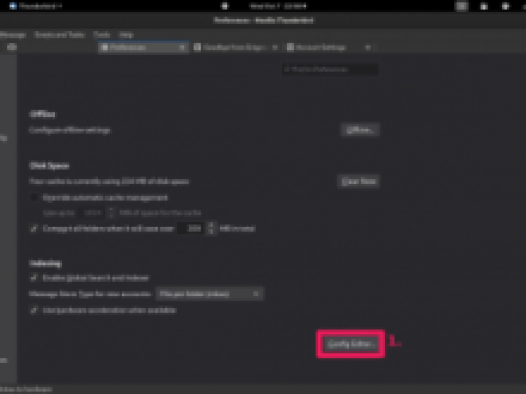Screen dimensions: 526x394
Task: Toggle hardware acceleration checkbox
Action: 34,310
